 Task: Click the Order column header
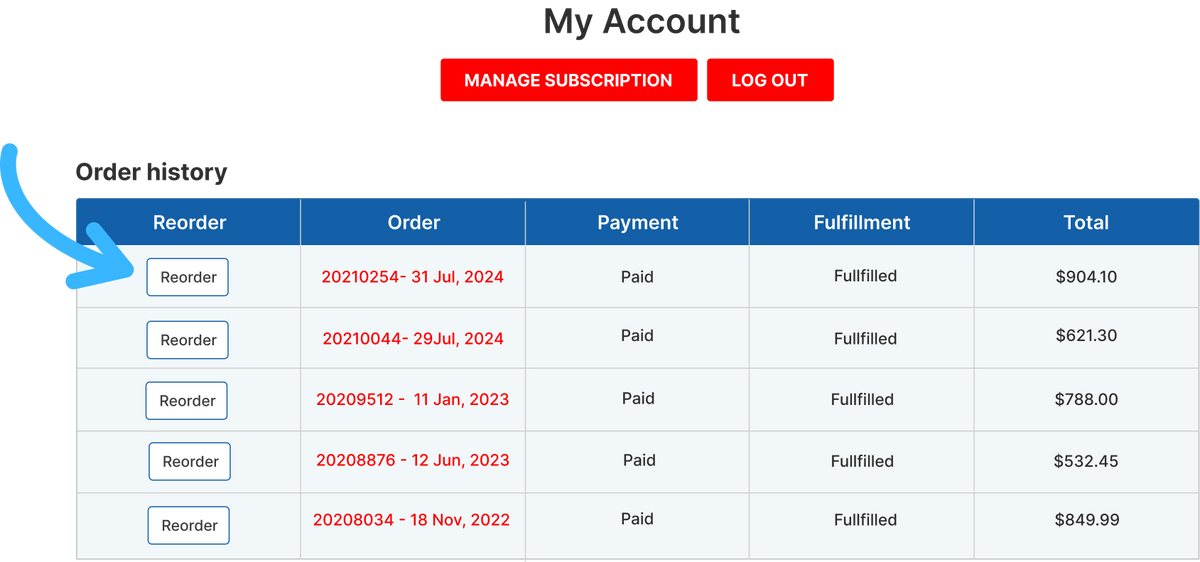413,222
